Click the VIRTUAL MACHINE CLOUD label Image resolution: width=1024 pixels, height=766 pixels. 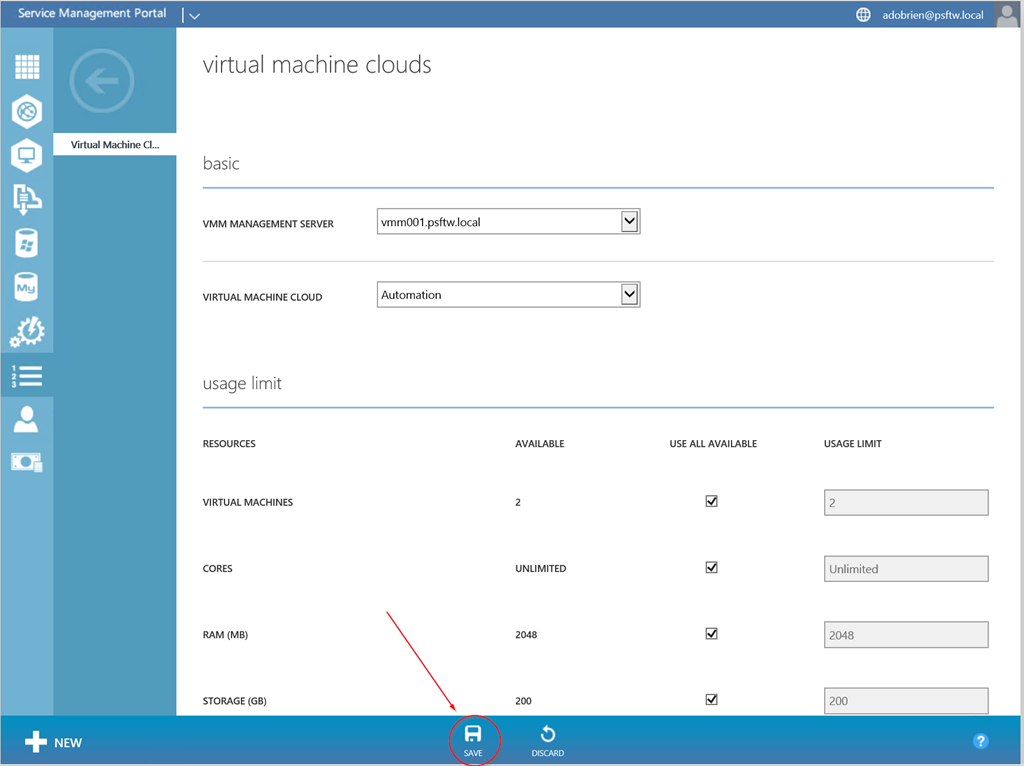pos(263,297)
